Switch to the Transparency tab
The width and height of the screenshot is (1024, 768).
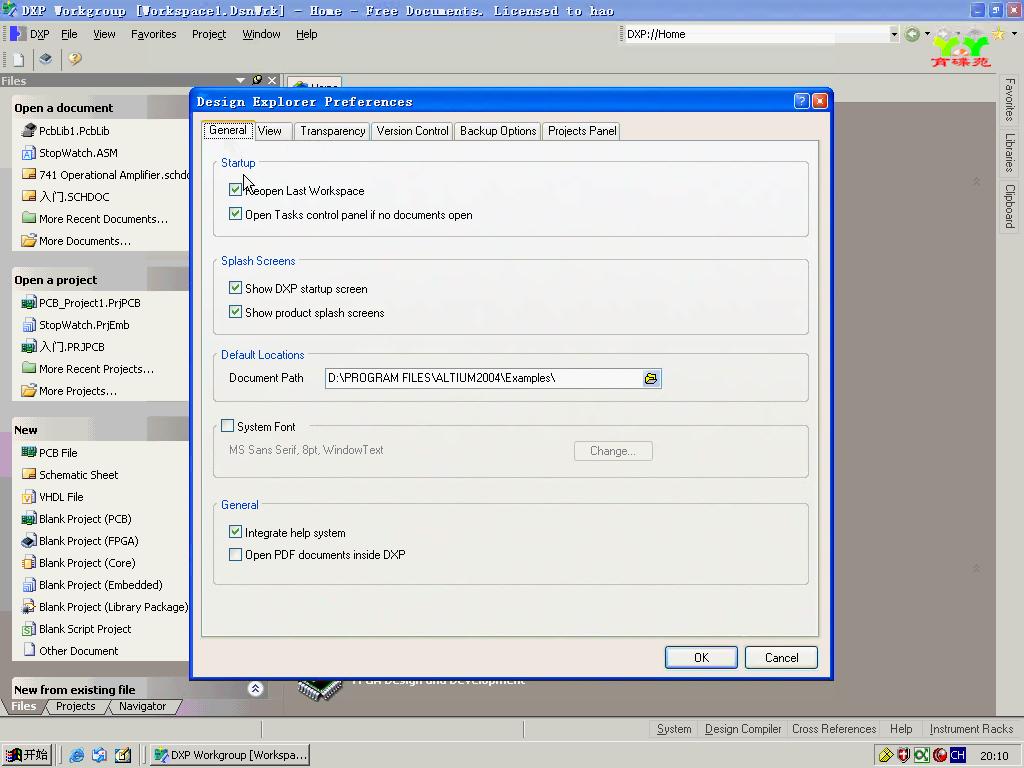tap(332, 131)
